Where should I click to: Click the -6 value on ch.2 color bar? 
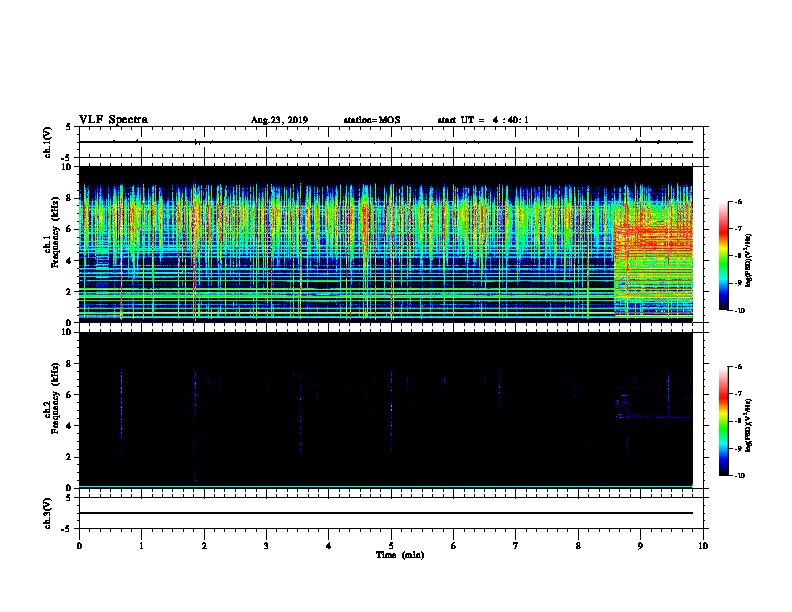coord(738,367)
